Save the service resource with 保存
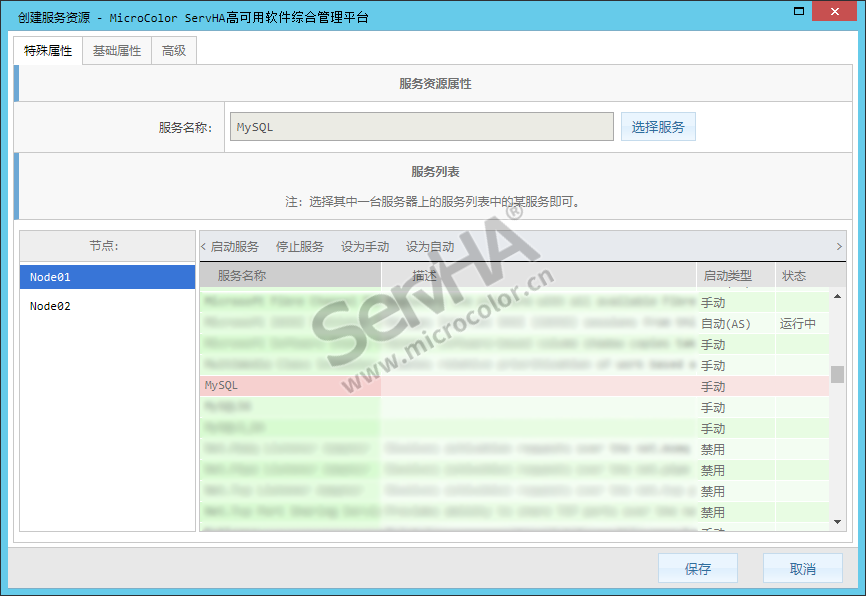Screen dimensions: 866x596 [x=698, y=569]
